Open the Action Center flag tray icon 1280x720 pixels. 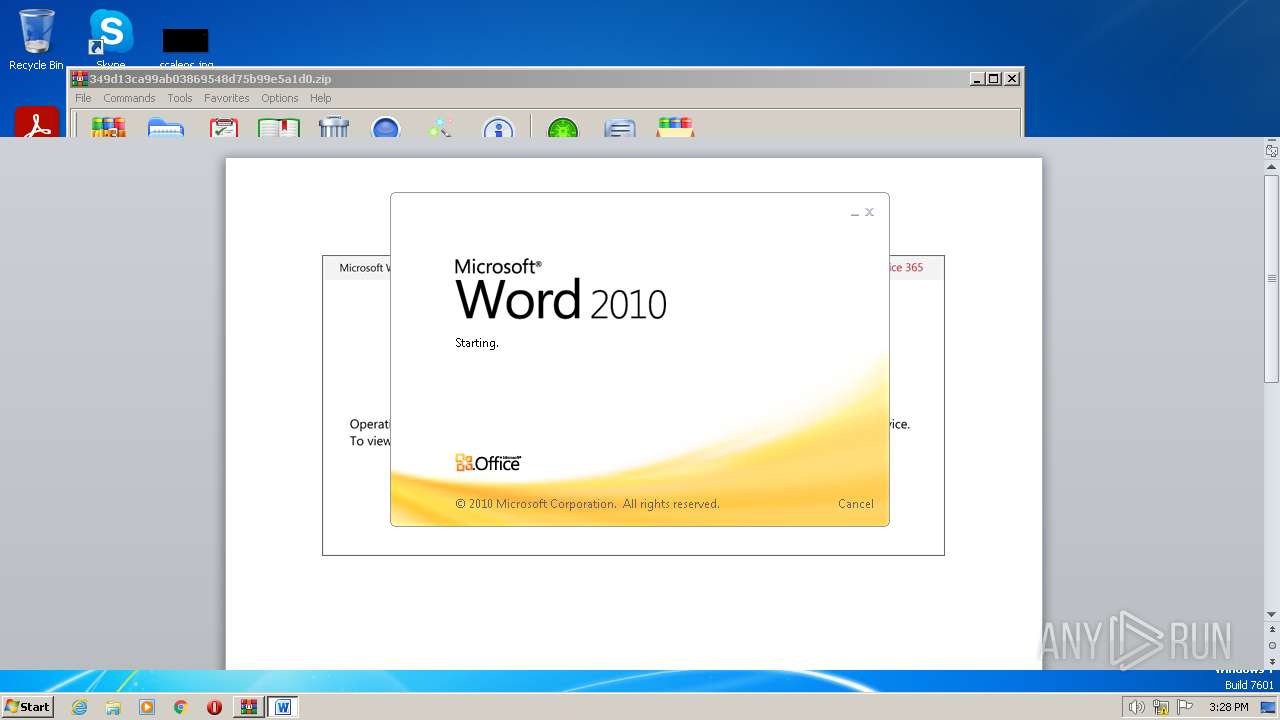tap(1185, 707)
